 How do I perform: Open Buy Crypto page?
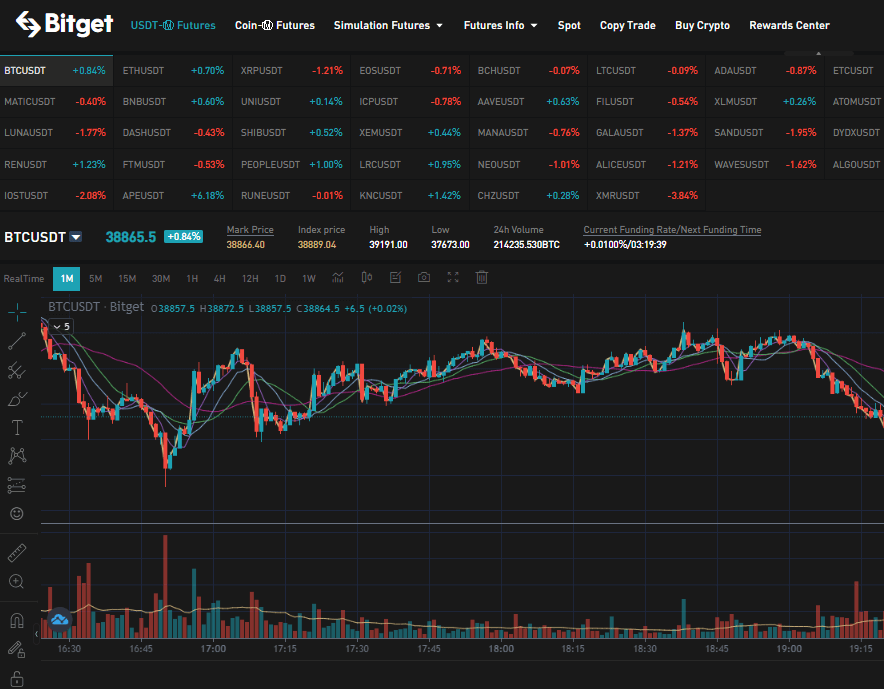click(x=702, y=25)
